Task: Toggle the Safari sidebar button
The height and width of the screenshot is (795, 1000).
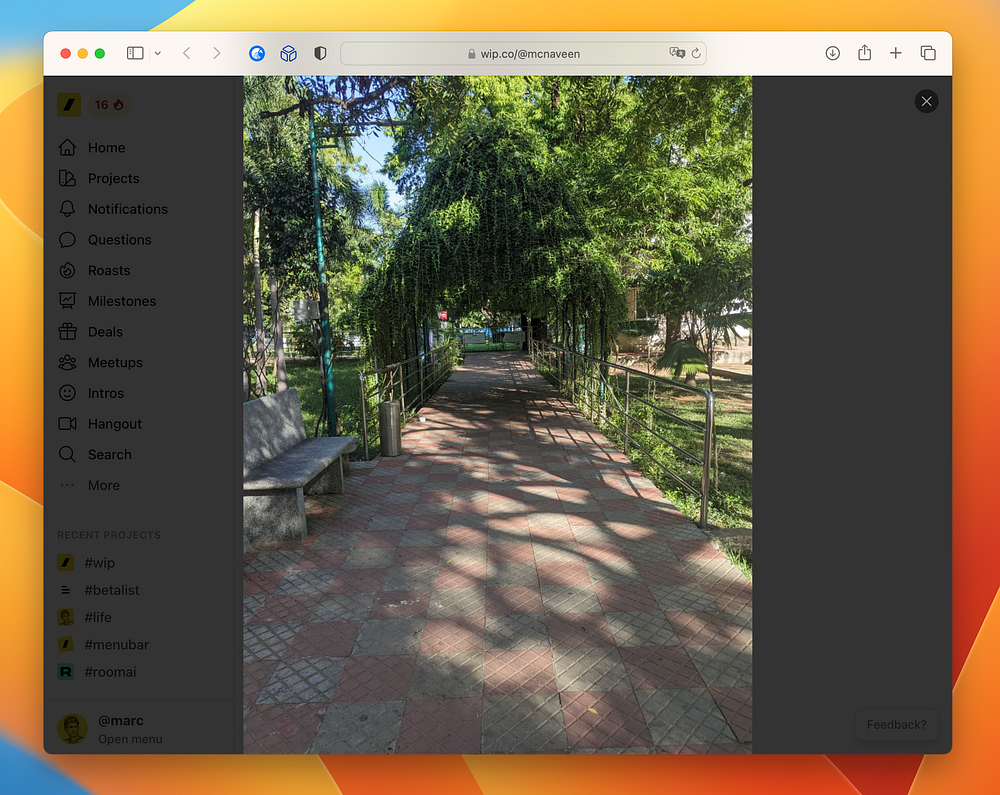Action: [135, 53]
